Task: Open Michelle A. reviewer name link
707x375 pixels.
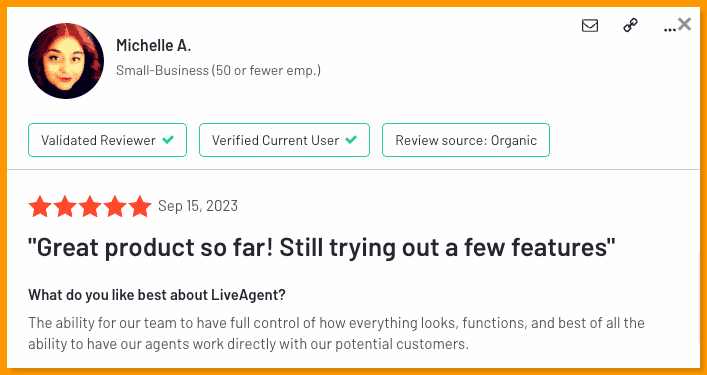Action: tap(153, 45)
